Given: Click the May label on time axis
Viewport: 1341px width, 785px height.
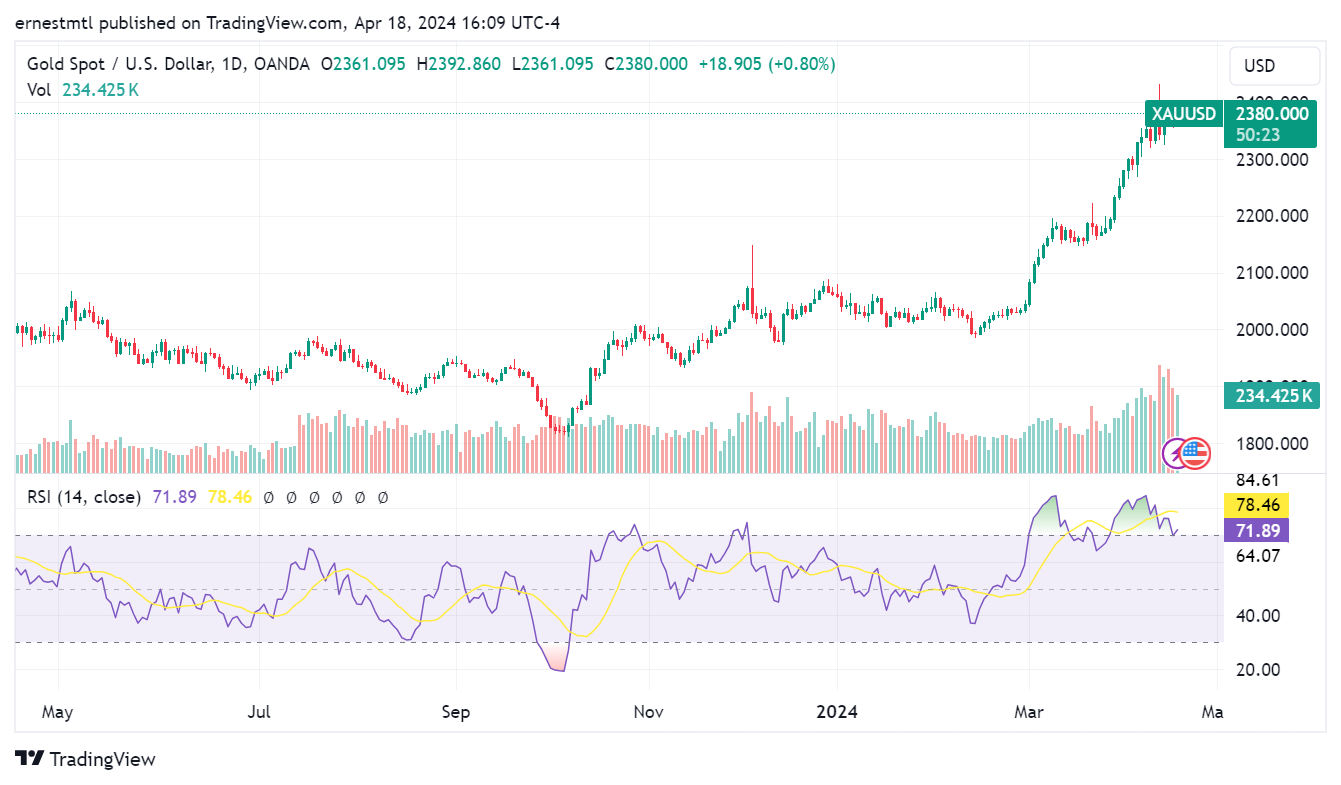Looking at the screenshot, I should coord(58,712).
